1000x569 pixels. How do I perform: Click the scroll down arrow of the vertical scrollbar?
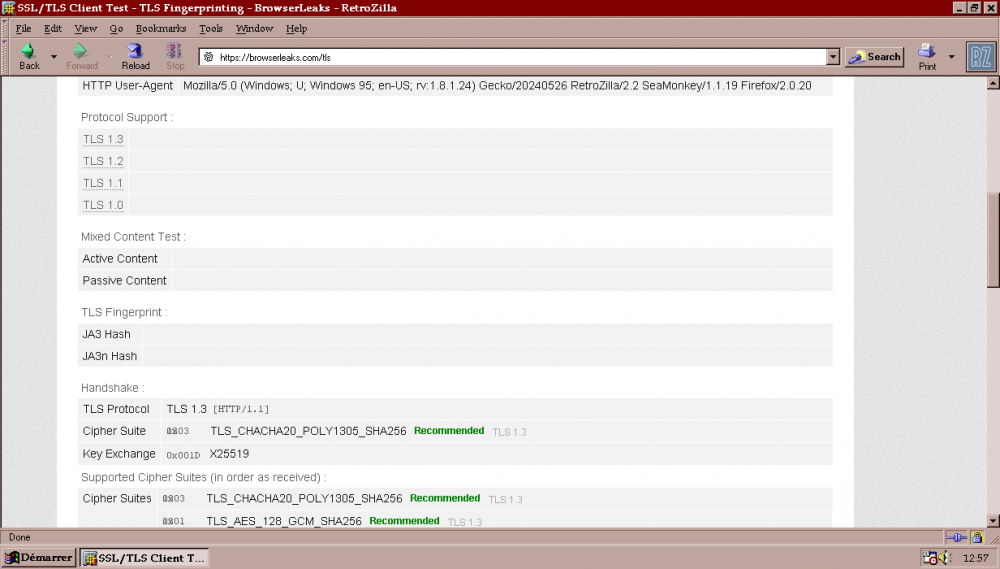(992, 520)
